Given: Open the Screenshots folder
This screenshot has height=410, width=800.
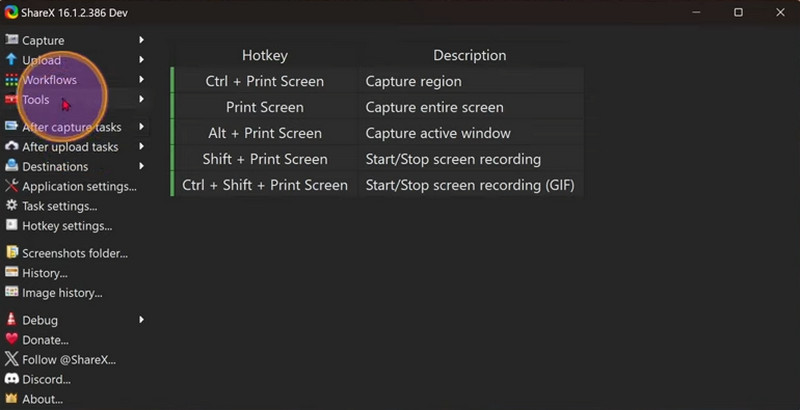Looking at the screenshot, I should (75, 253).
